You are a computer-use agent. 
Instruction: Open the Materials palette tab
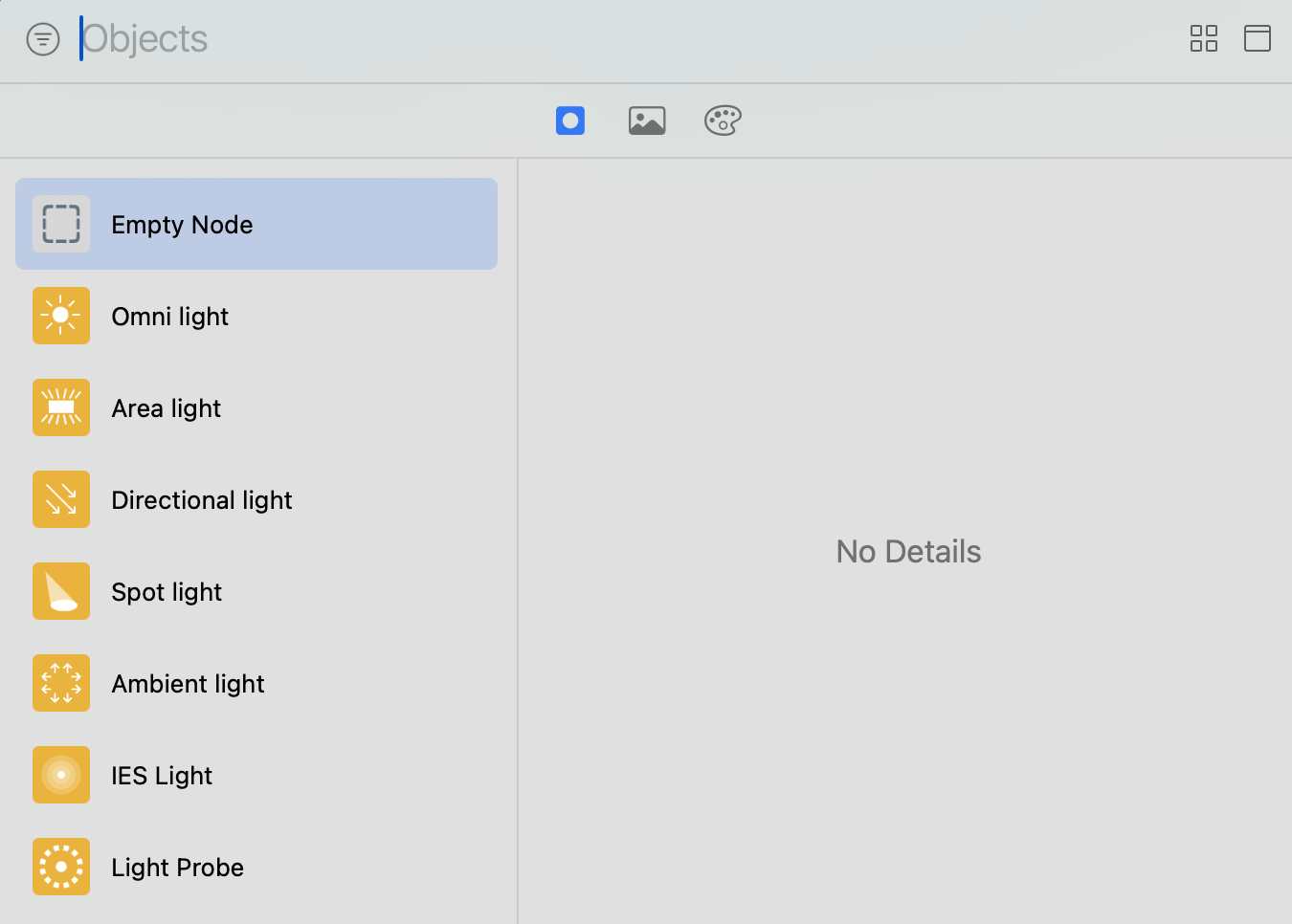723,121
